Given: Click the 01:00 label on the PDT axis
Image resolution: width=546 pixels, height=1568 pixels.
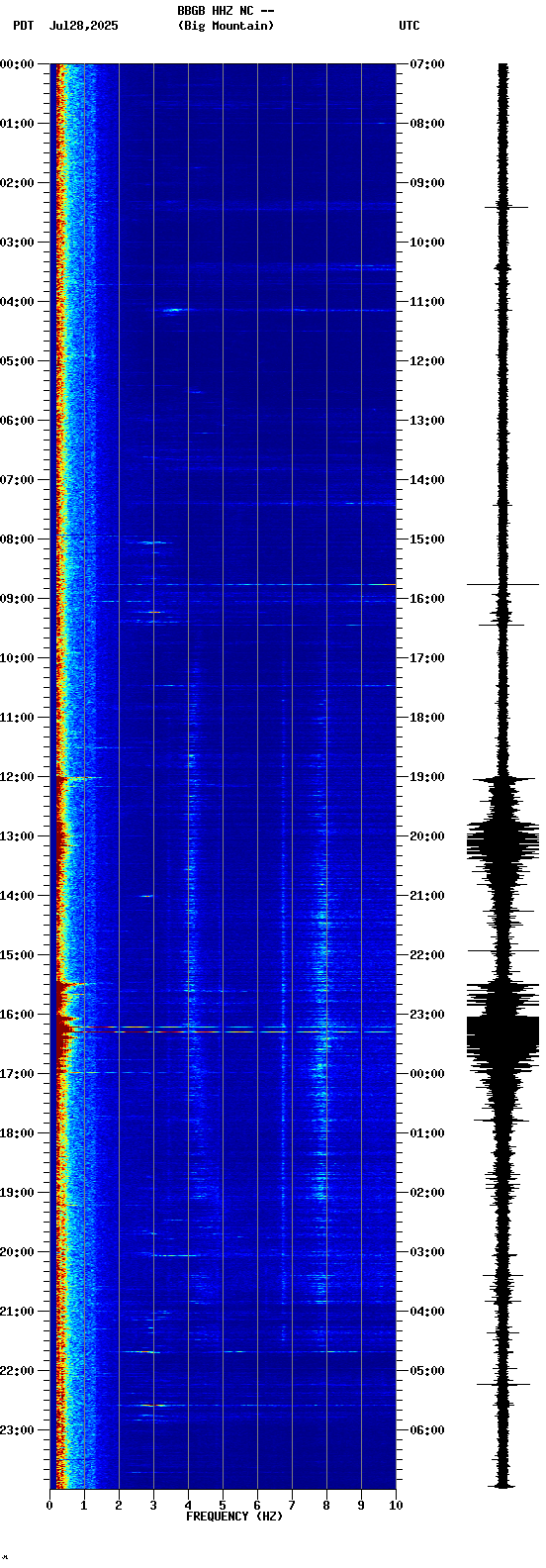Looking at the screenshot, I should (x=18, y=124).
